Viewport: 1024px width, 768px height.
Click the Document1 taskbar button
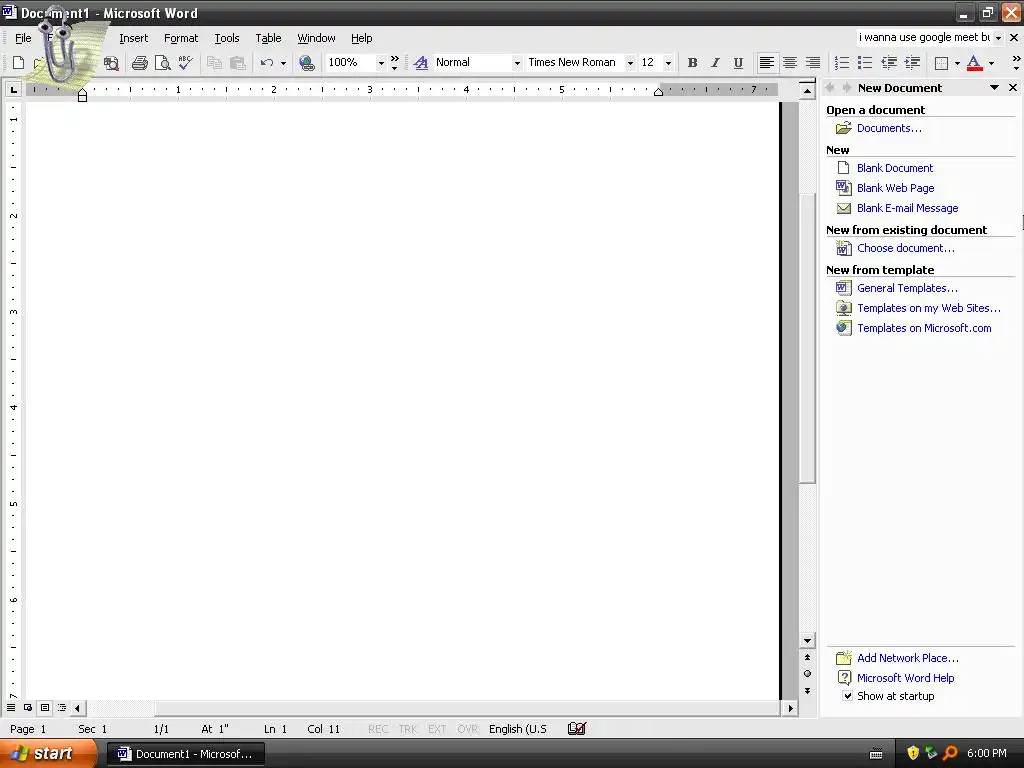[x=185, y=754]
